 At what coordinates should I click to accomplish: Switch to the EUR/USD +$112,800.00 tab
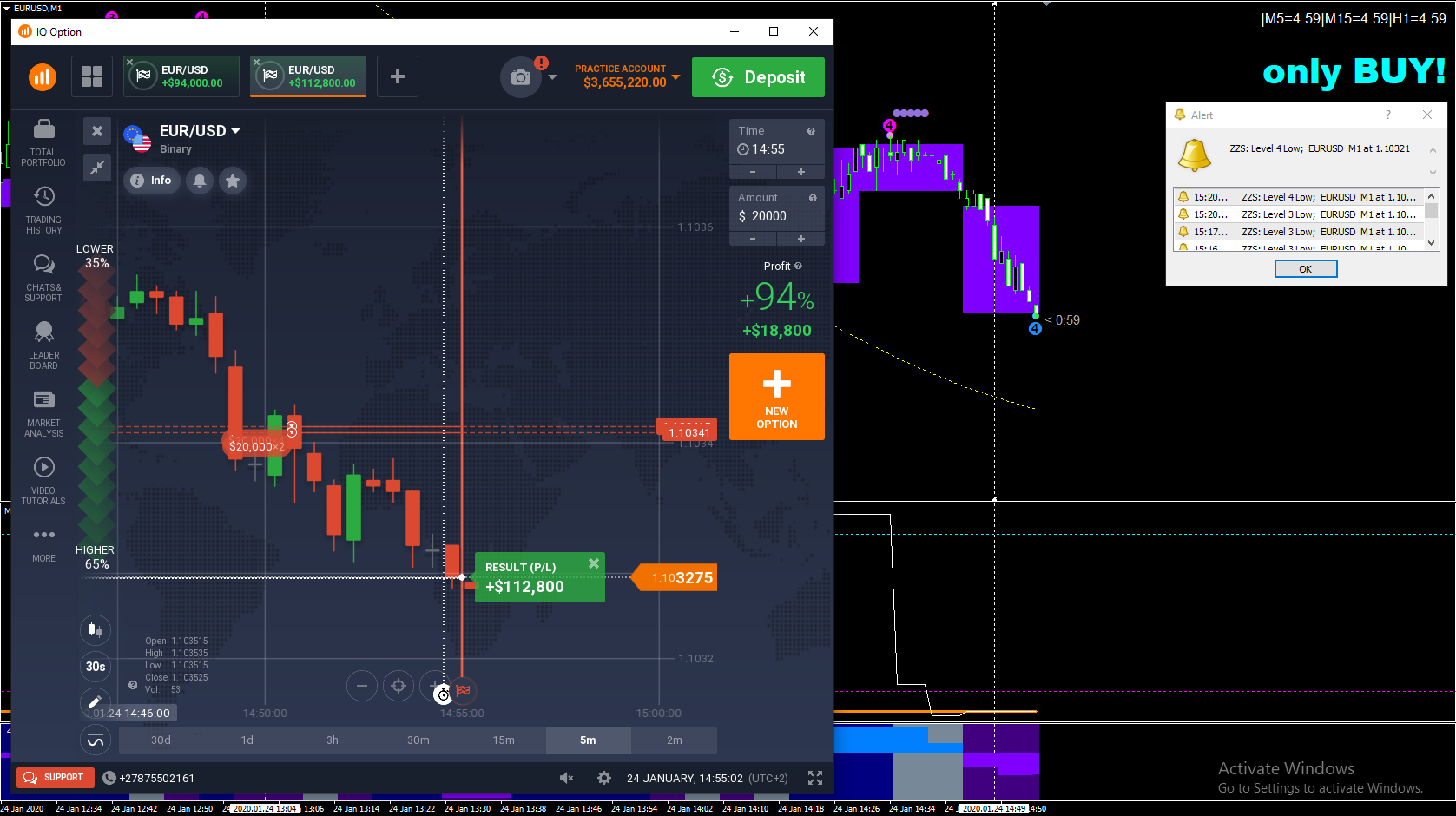click(308, 76)
